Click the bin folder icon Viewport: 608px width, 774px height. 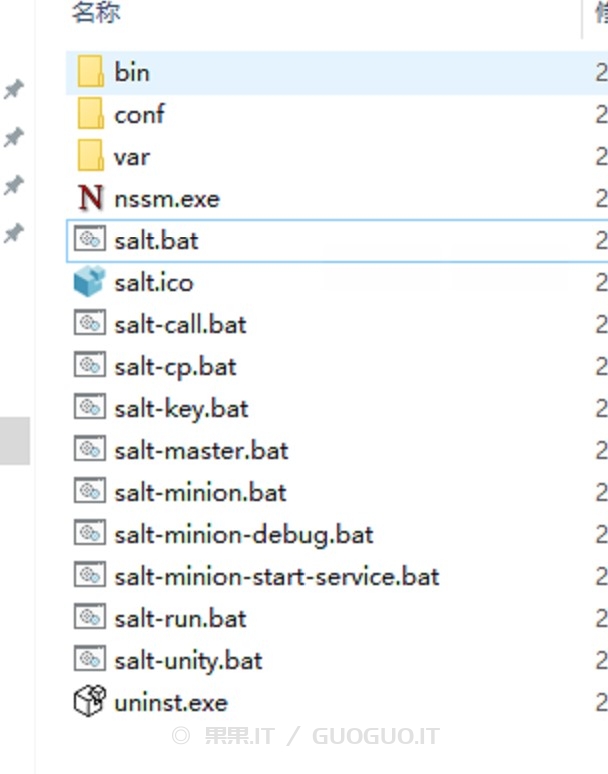point(90,72)
